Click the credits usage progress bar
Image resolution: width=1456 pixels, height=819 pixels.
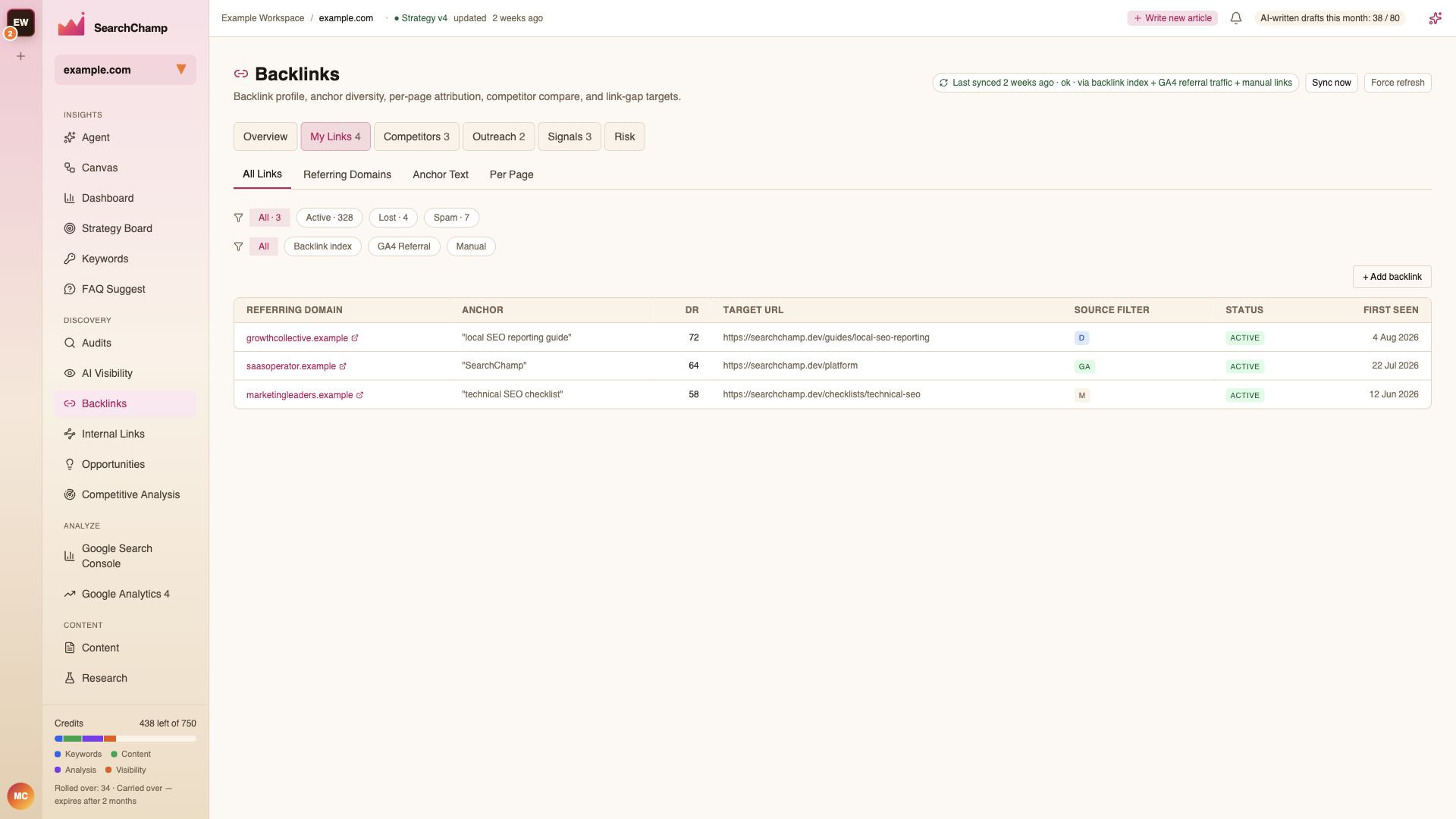125,739
